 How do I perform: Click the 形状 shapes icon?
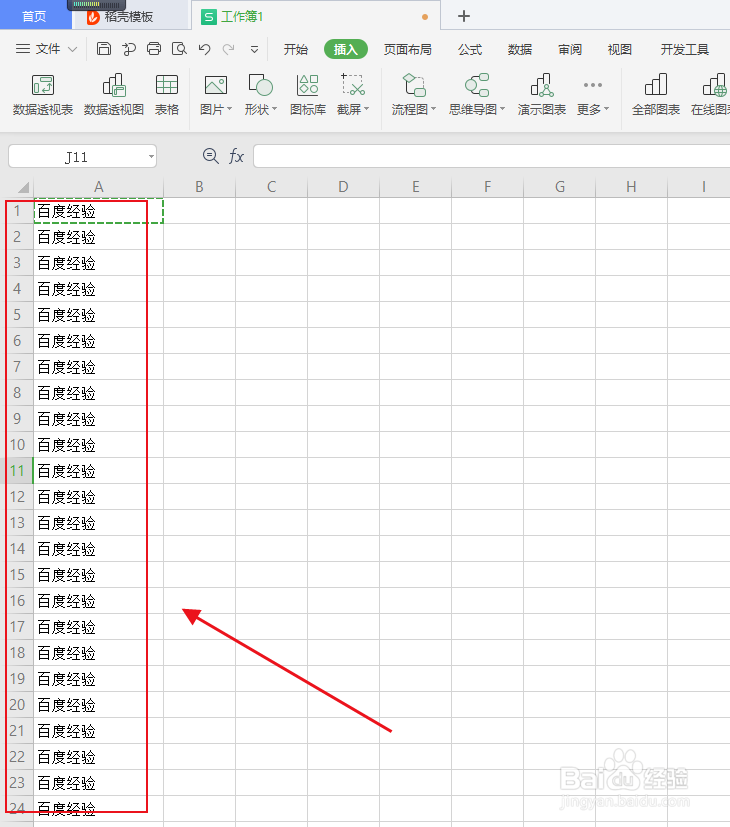261,85
